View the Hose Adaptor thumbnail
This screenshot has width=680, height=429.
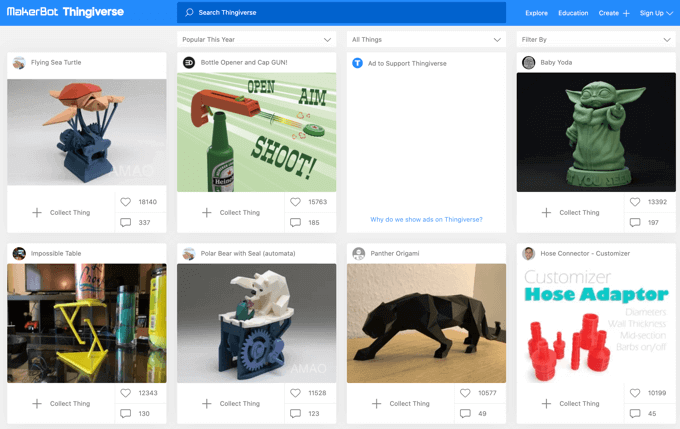(x=596, y=323)
